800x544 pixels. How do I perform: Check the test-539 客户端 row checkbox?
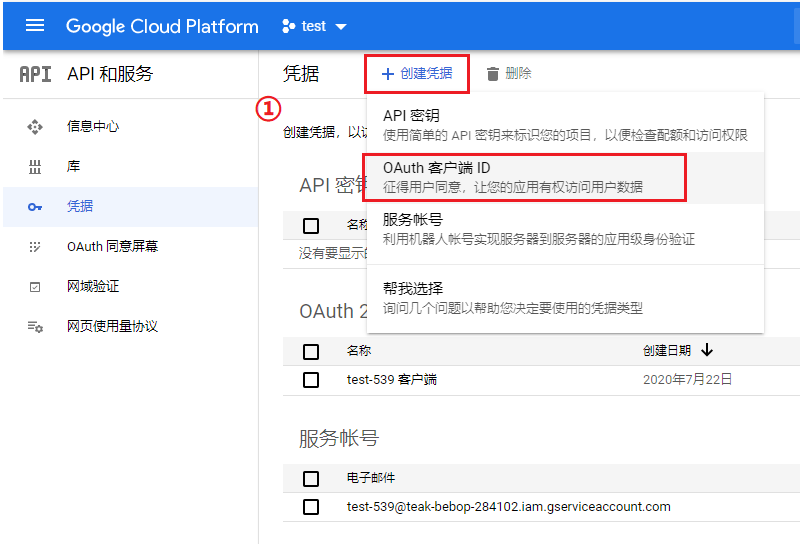tap(311, 380)
